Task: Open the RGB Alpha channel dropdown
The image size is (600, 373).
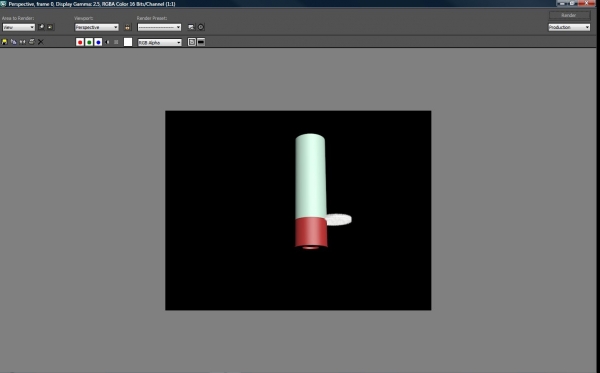Action: (160, 42)
